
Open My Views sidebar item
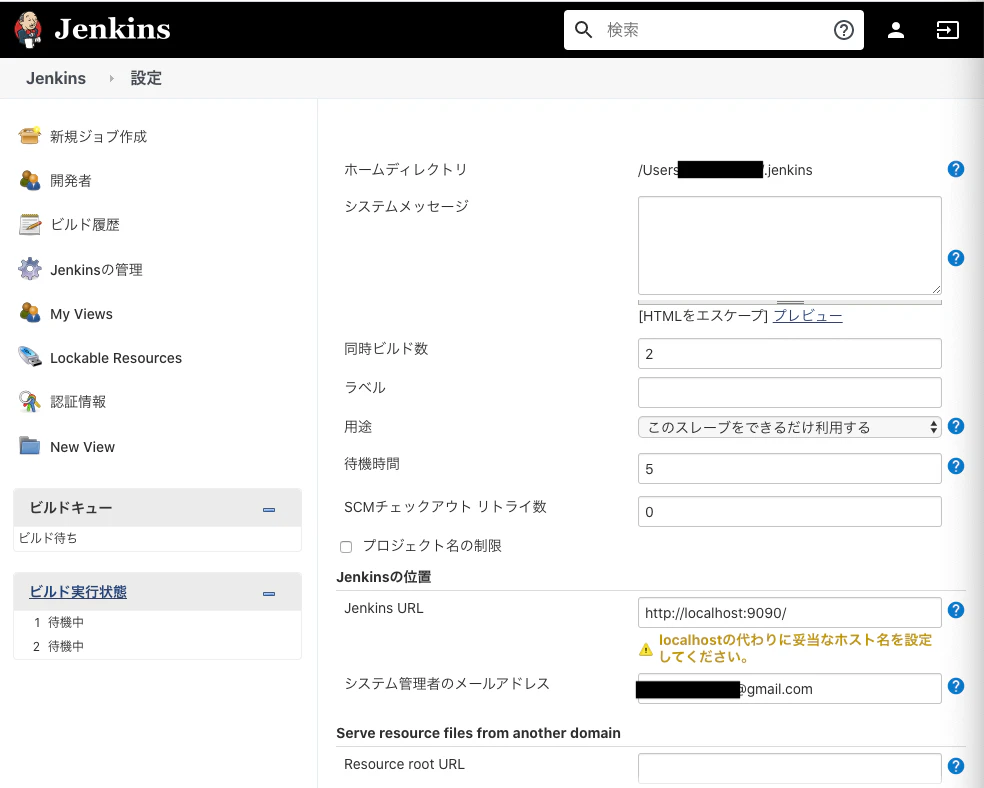(82, 314)
